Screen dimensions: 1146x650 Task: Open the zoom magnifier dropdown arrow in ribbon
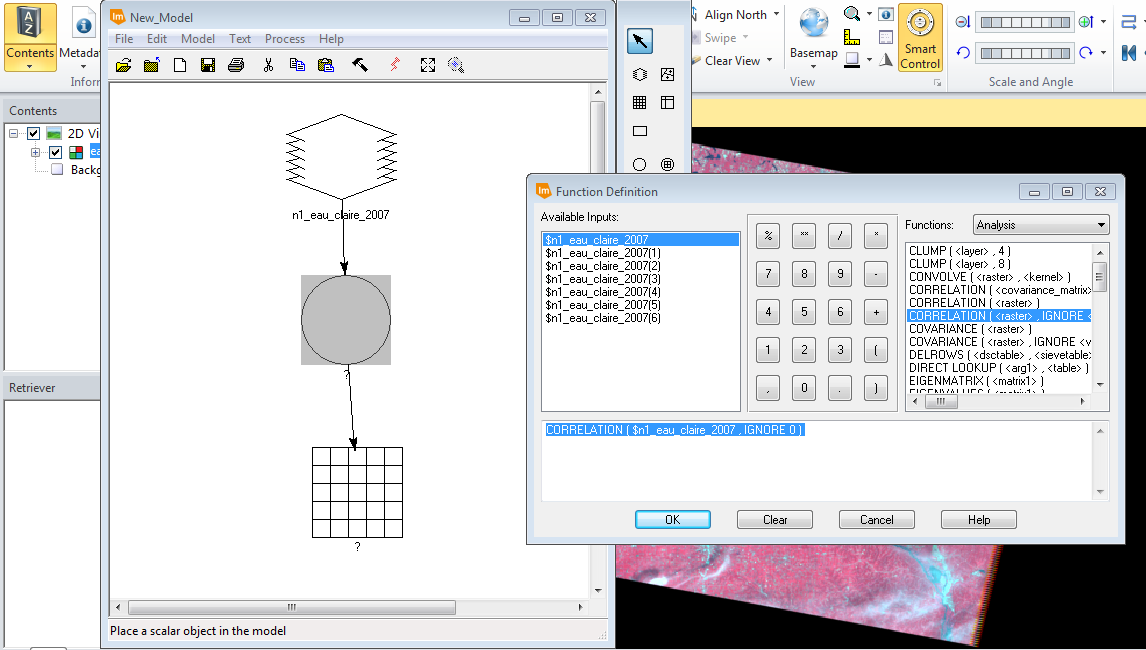pyautogui.click(x=869, y=14)
